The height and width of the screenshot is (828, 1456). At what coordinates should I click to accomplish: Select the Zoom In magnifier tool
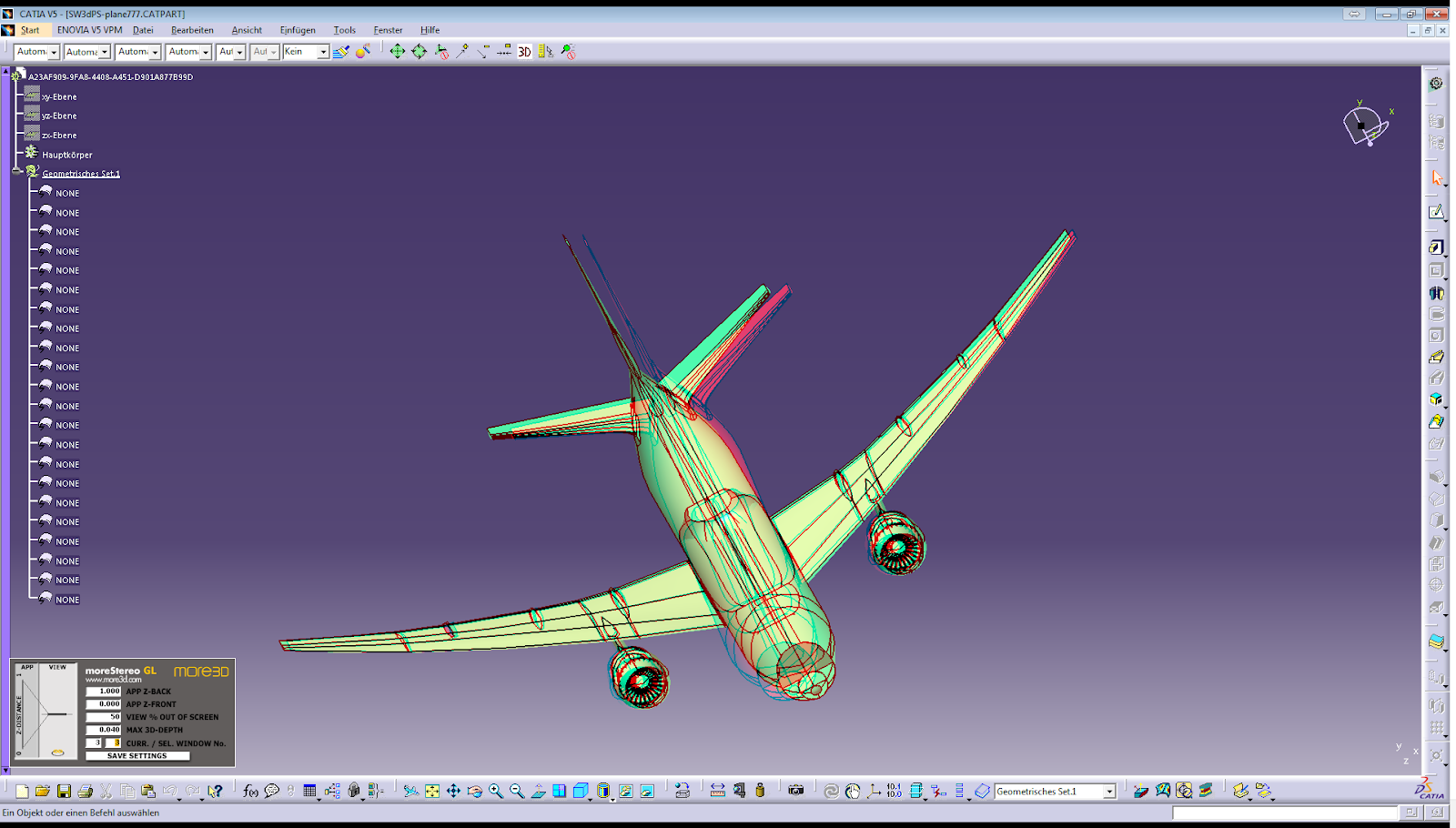(496, 790)
